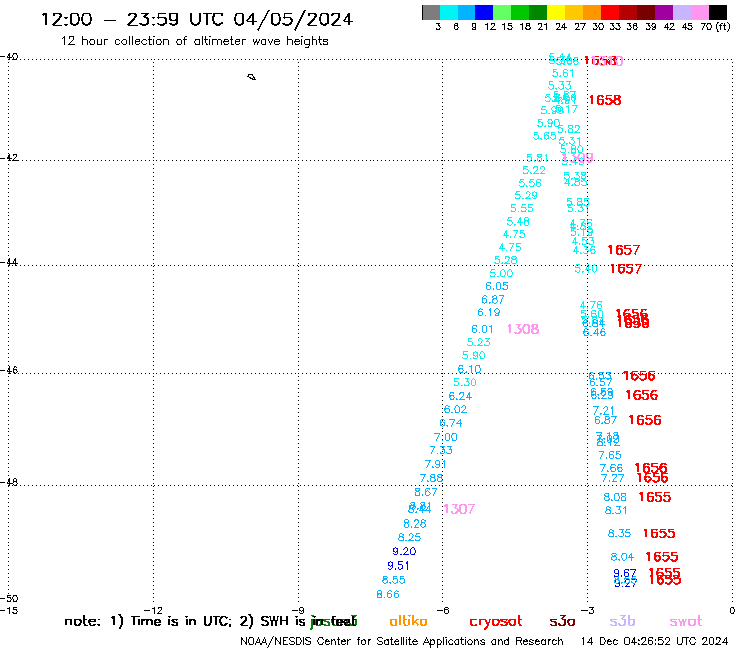Select the '7.88' wave height value

(431, 478)
